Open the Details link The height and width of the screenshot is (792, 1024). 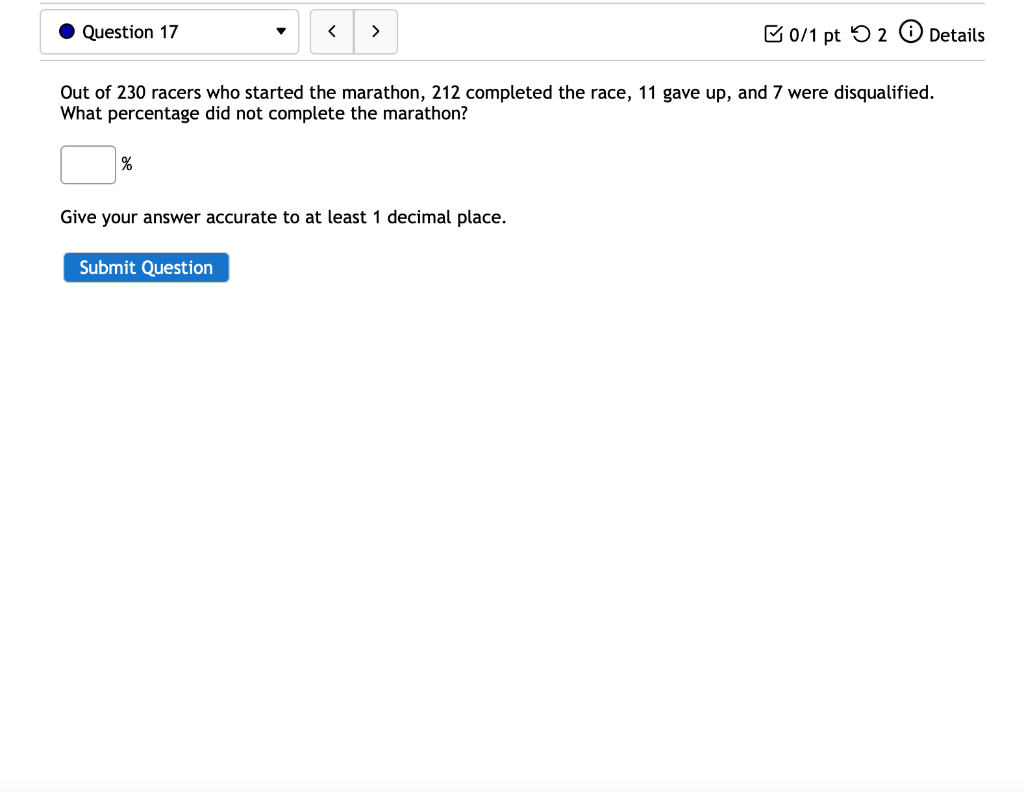(942, 33)
